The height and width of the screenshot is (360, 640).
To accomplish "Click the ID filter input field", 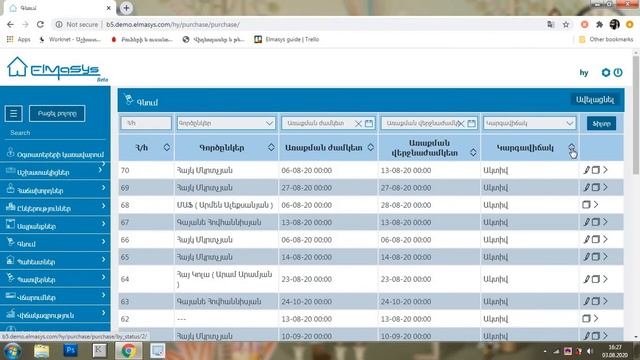I will [x=146, y=123].
